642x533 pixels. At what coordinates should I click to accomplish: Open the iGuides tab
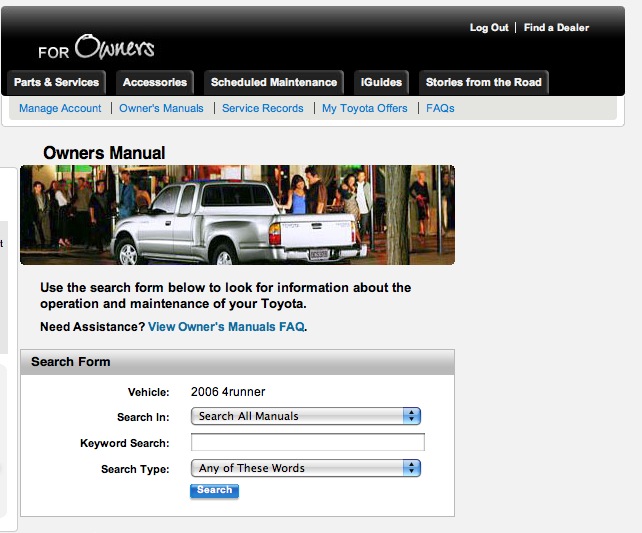[381, 82]
